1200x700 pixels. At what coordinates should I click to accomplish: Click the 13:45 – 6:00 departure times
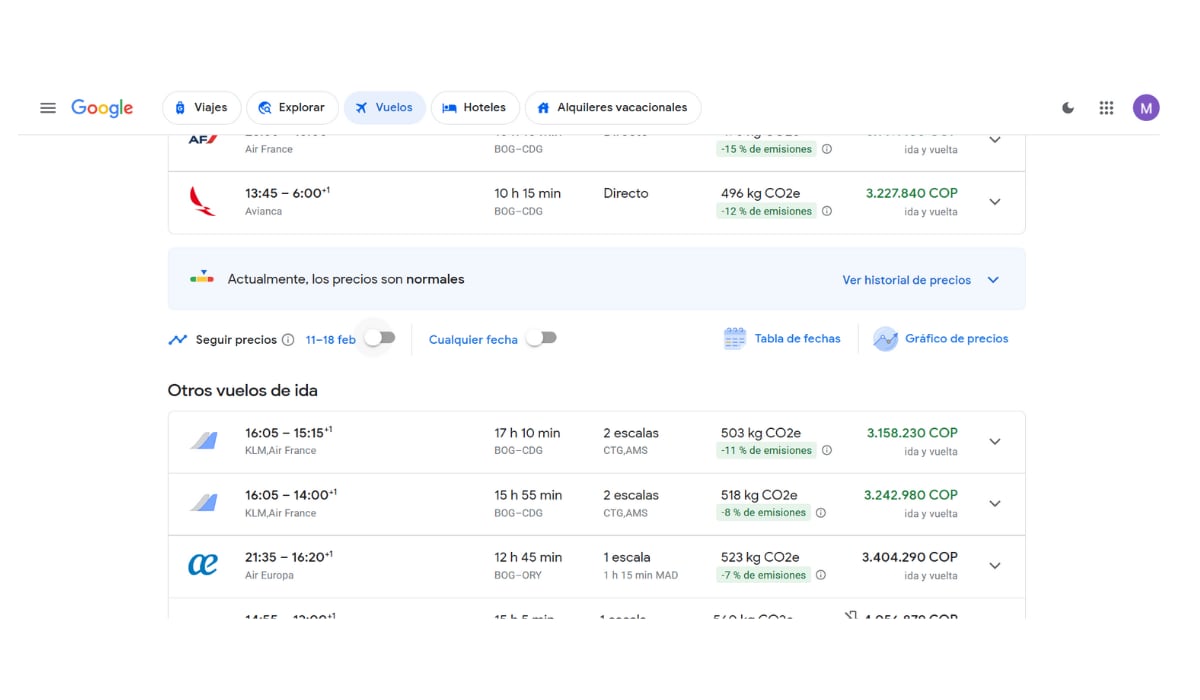point(287,193)
